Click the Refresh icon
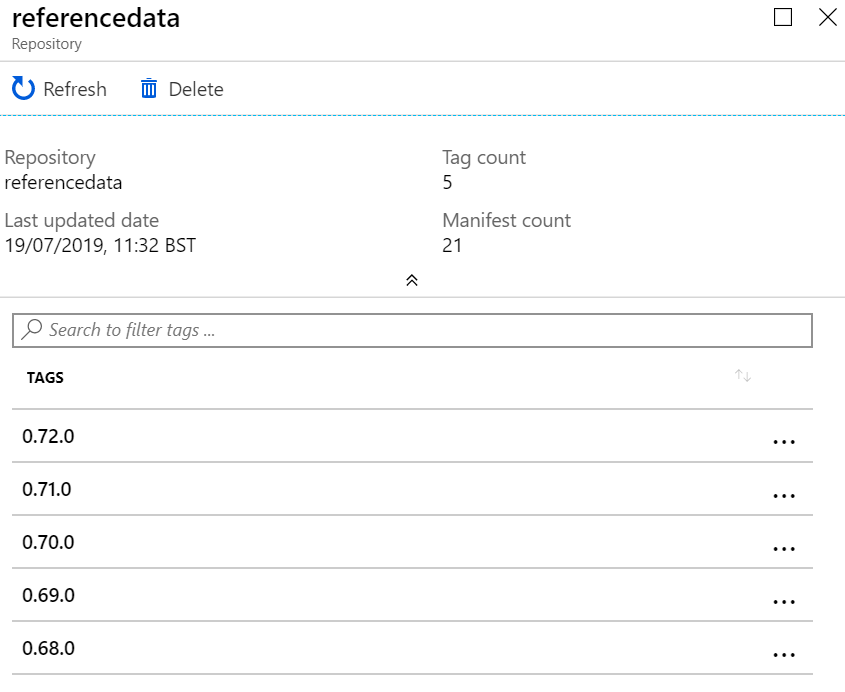Viewport: 845px width, 692px height. pos(19,88)
